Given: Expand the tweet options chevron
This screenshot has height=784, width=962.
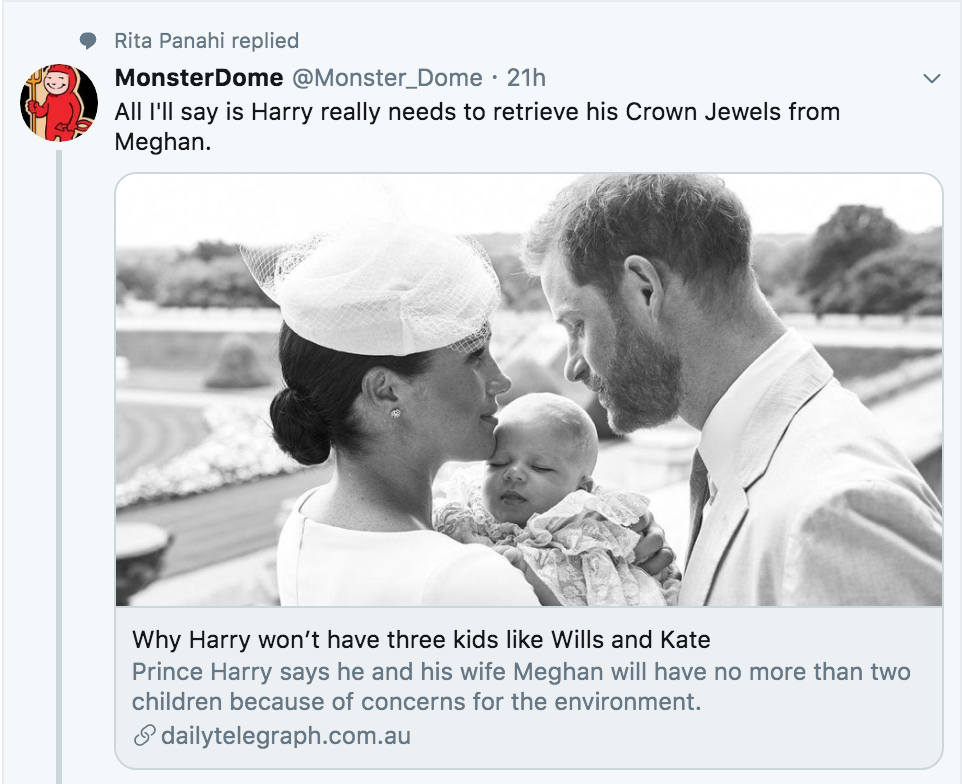Looking at the screenshot, I should pos(931,78).
